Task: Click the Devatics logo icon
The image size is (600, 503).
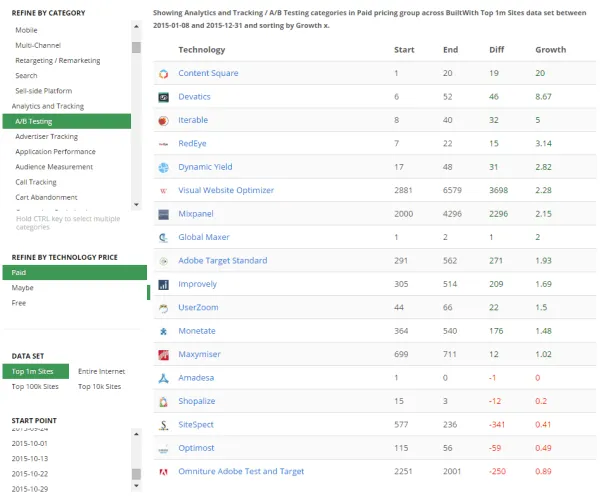Action: [163, 97]
